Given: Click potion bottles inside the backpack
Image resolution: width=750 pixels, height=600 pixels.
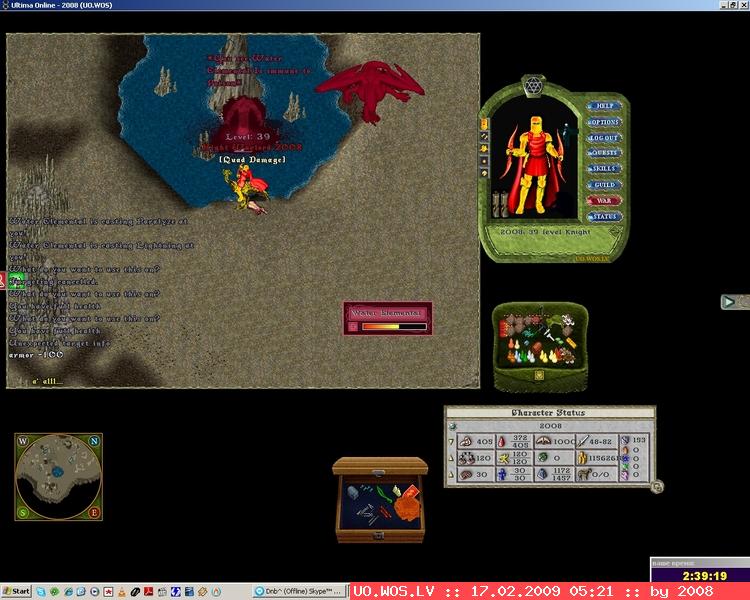Looking at the screenshot, I should coord(531,356).
